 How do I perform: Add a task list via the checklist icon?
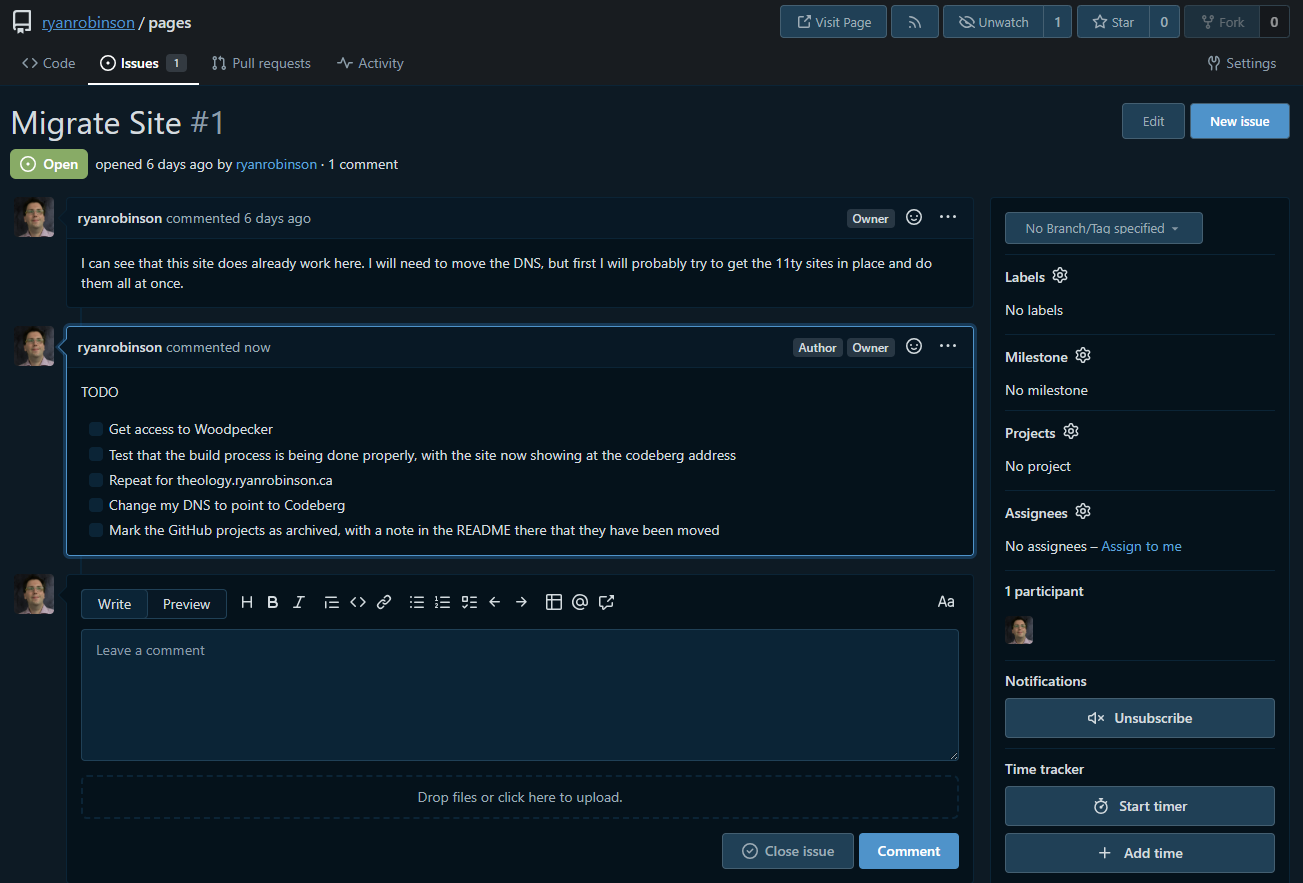[x=469, y=602]
